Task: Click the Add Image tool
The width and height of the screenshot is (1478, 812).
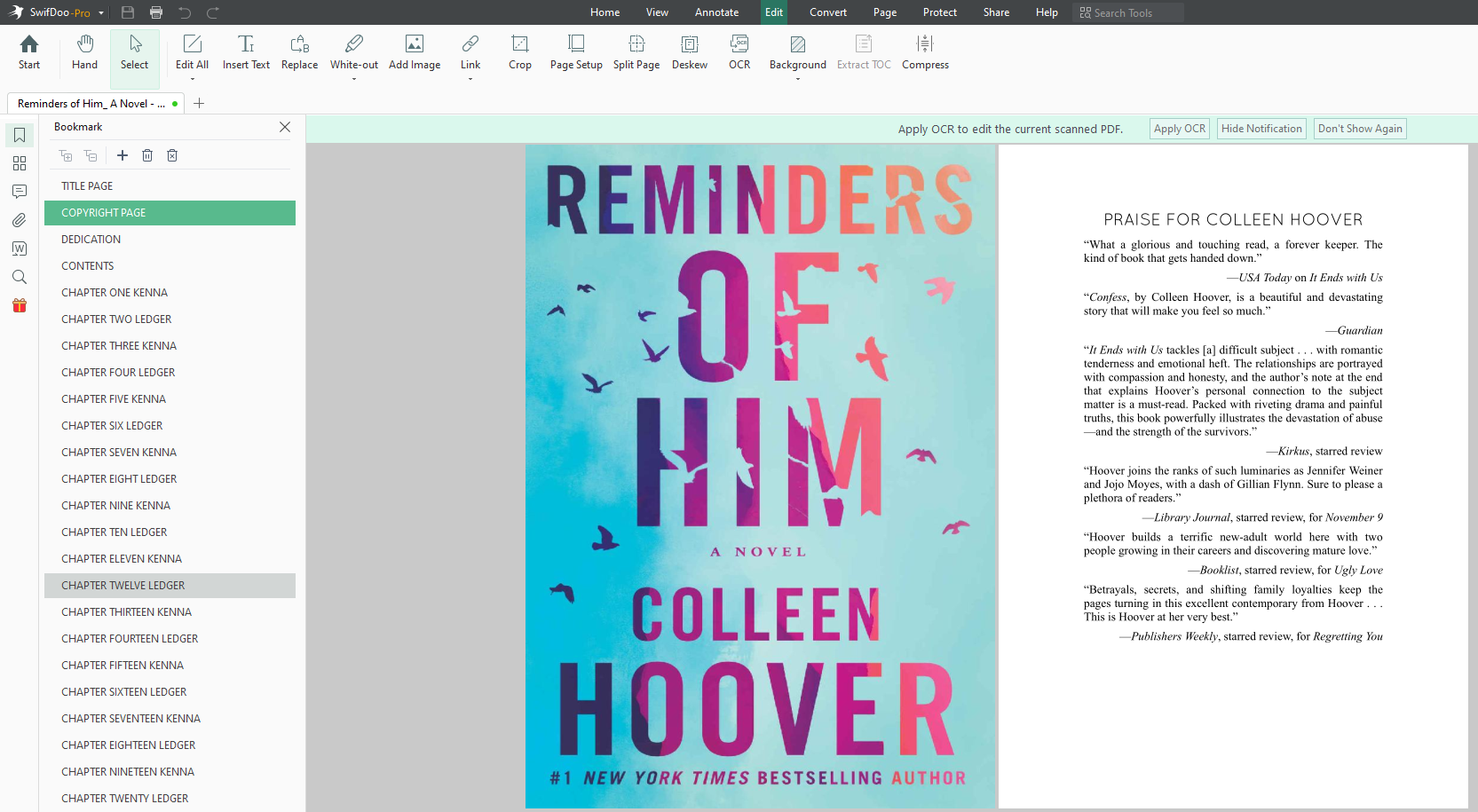Action: (415, 52)
